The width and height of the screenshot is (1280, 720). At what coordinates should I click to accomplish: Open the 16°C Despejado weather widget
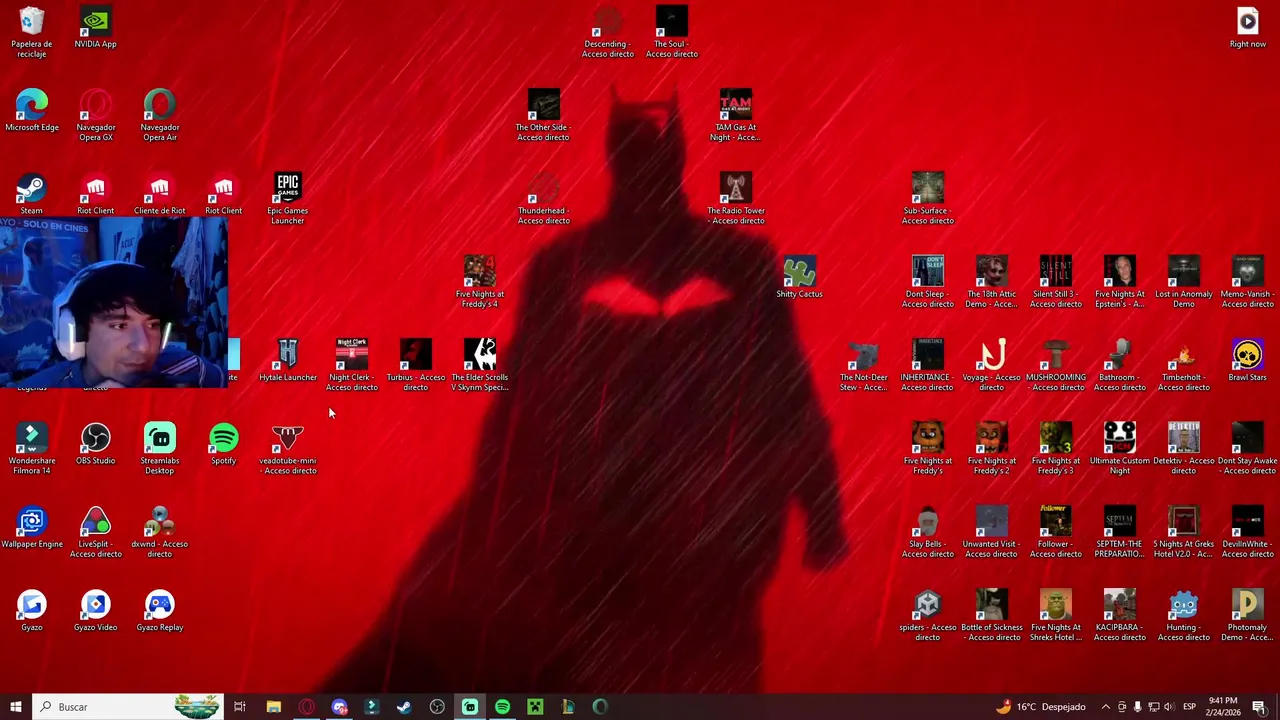[1041, 707]
